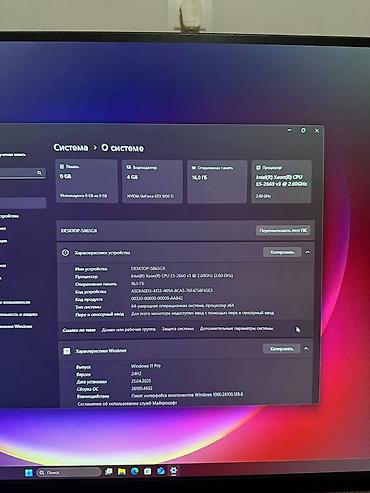The width and height of the screenshot is (370, 493).
Task: Click the Intel Xeon CPU name on the Процессор card
Action: tap(281, 180)
